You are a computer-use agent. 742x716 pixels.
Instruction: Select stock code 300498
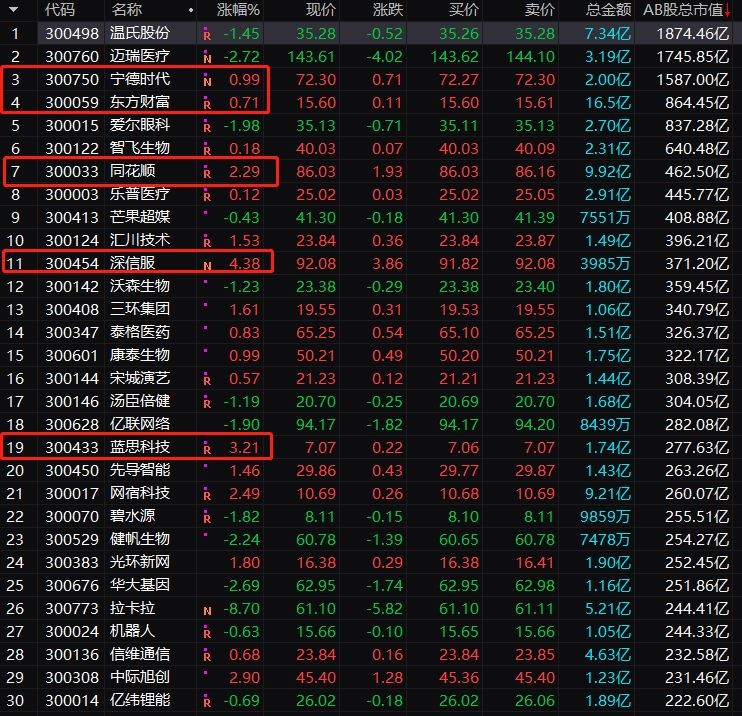pos(72,33)
